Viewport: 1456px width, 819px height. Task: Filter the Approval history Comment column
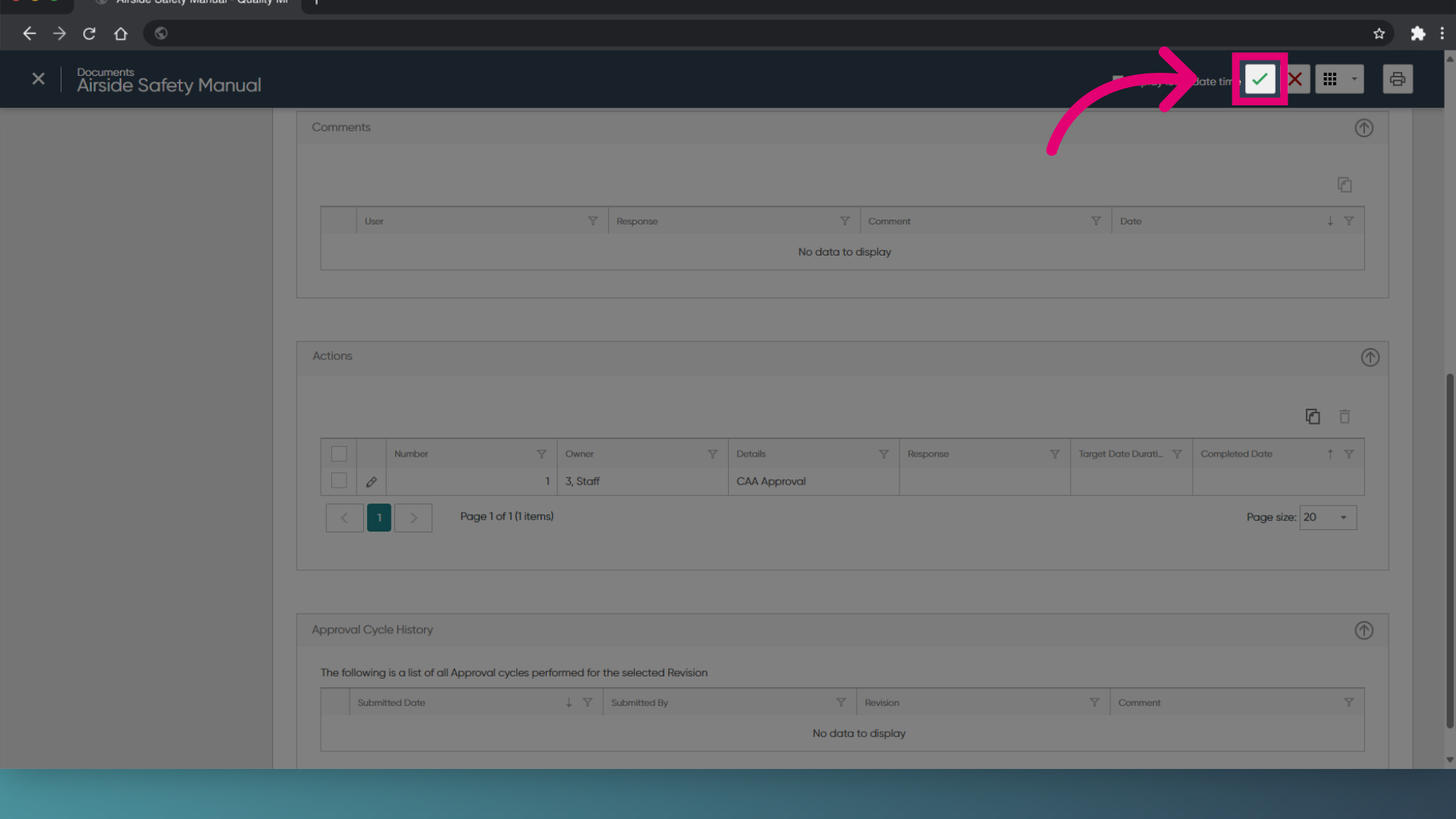click(1349, 702)
